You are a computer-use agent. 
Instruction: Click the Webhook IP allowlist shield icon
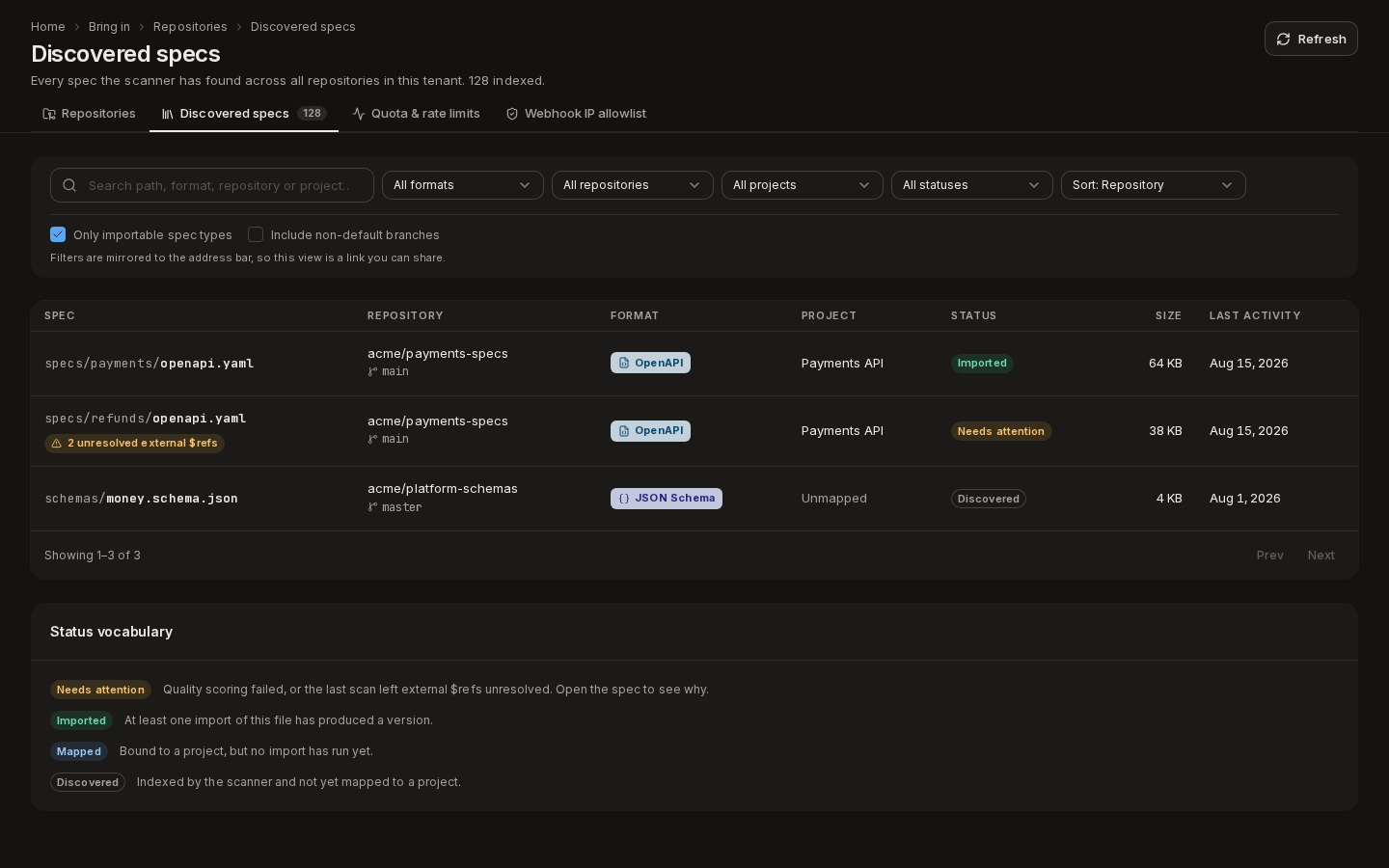pos(512,114)
